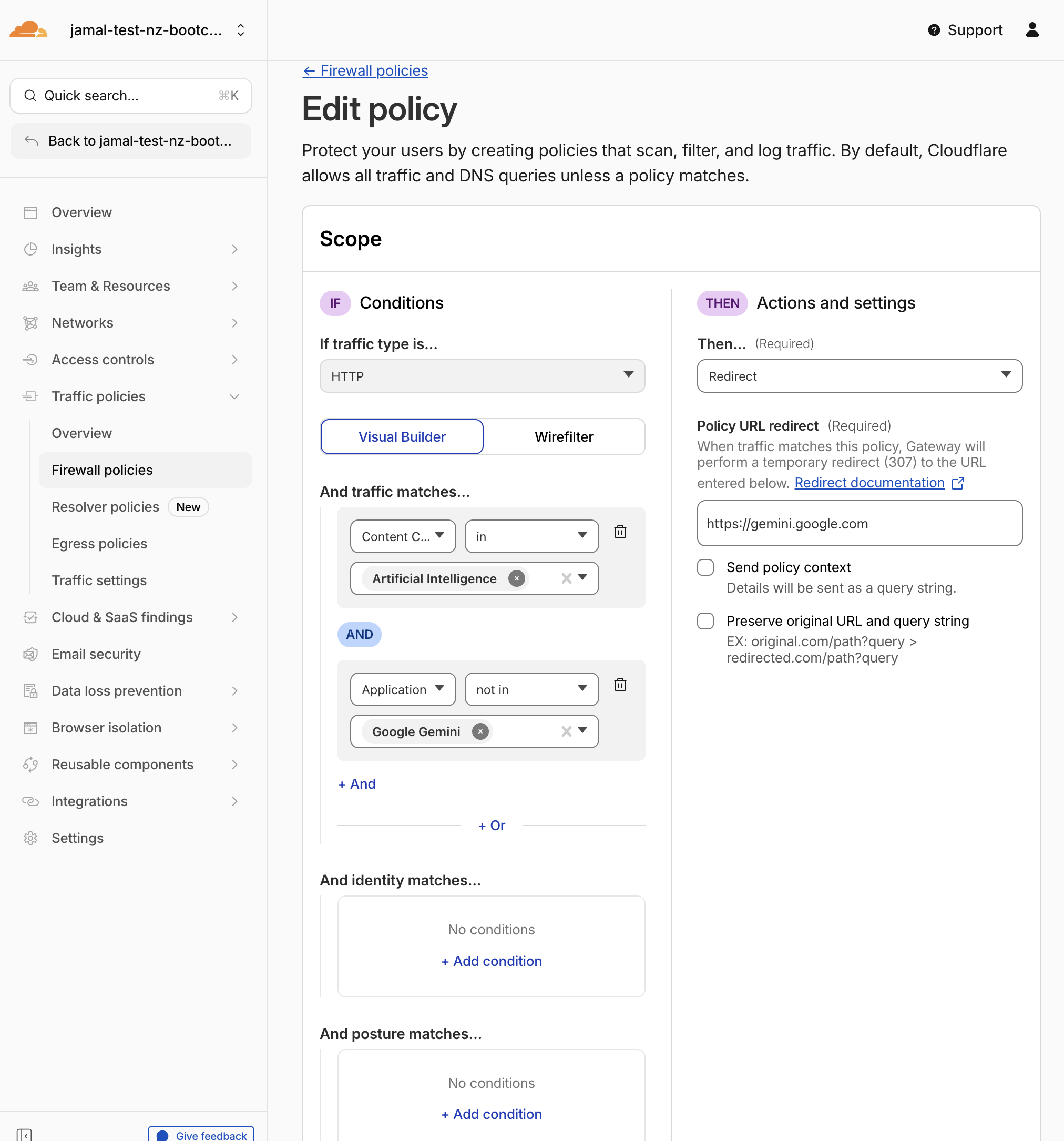The height and width of the screenshot is (1141, 1064).
Task: Remove the Artificial Intelligence tag
Action: tap(517, 578)
